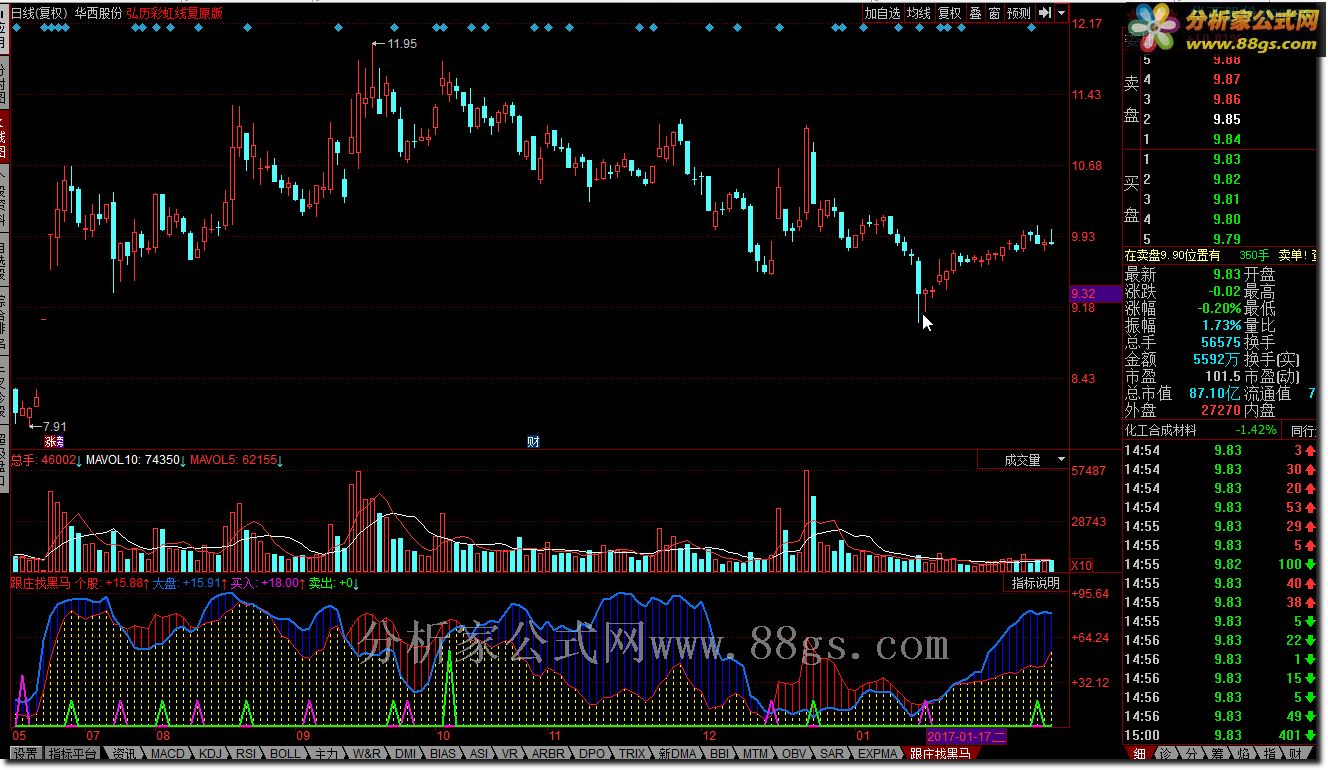
Task: Select the ARBR indicator tab
Action: pos(547,753)
